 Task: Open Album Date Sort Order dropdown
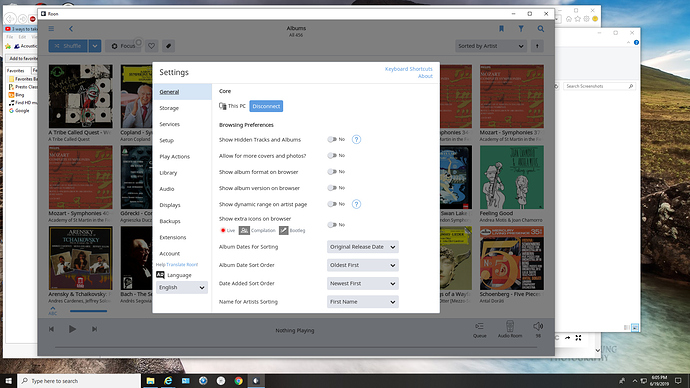point(363,265)
